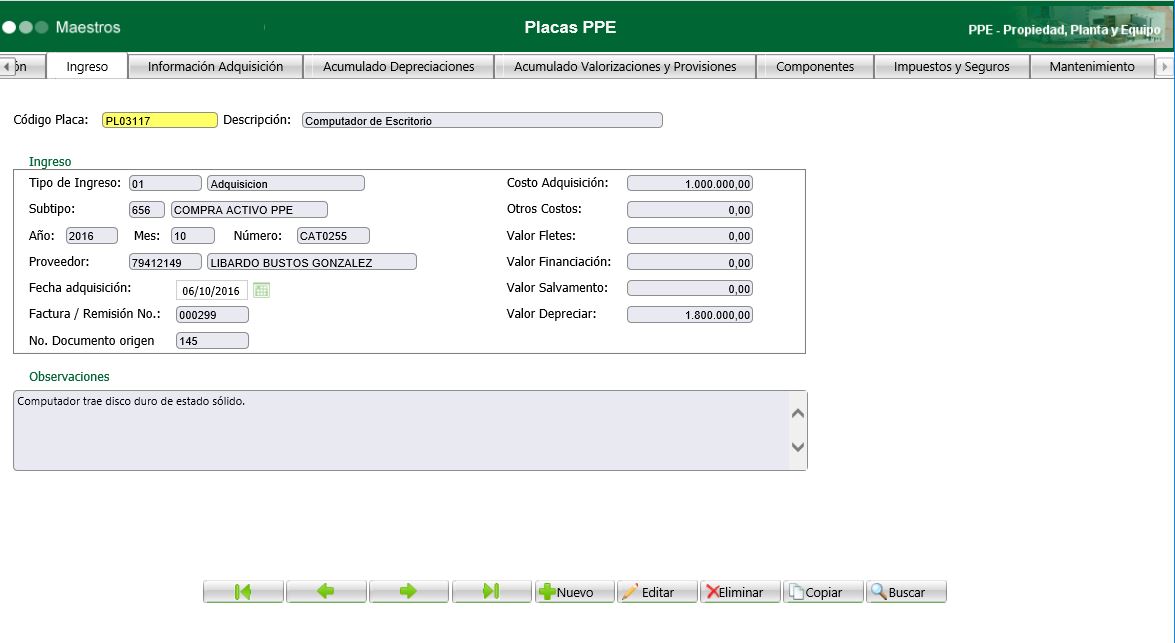Open Acumulado Valorizaciones y Provisiones tab
This screenshot has height=643, width=1175.
(625, 66)
